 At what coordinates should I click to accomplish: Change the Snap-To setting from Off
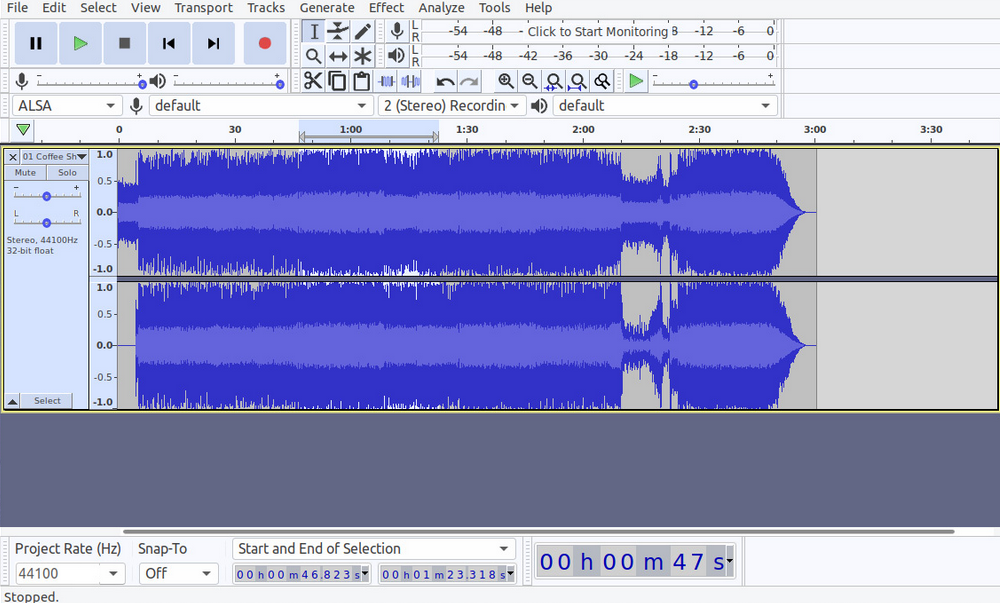pos(178,573)
